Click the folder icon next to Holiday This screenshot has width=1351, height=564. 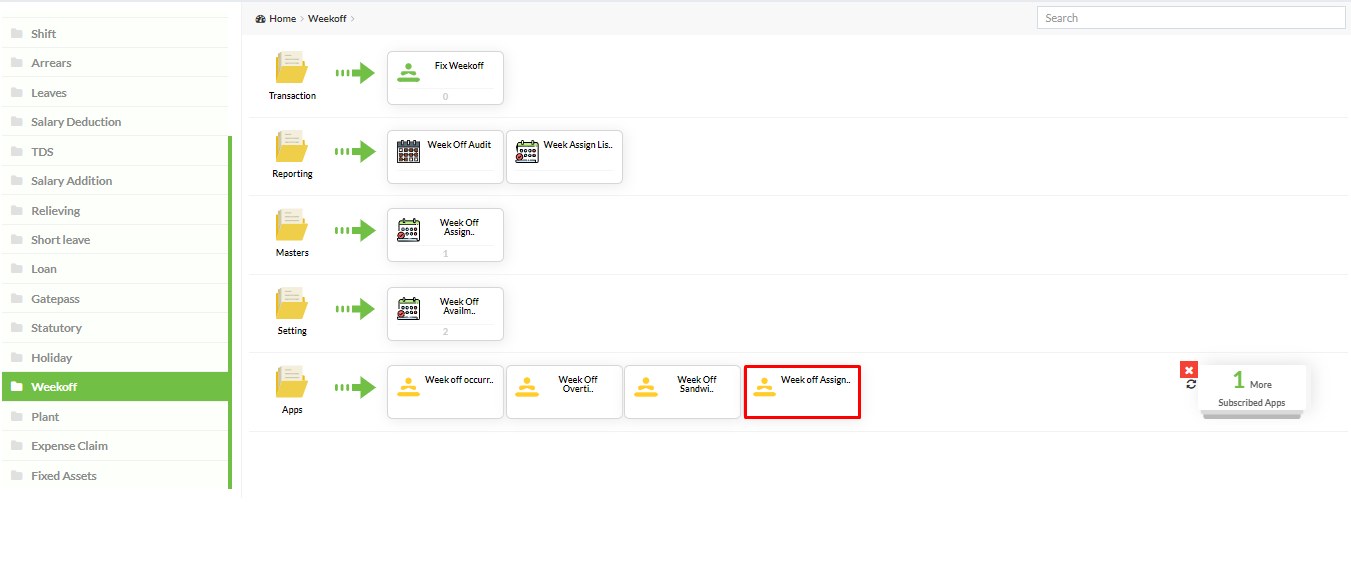click(x=16, y=357)
